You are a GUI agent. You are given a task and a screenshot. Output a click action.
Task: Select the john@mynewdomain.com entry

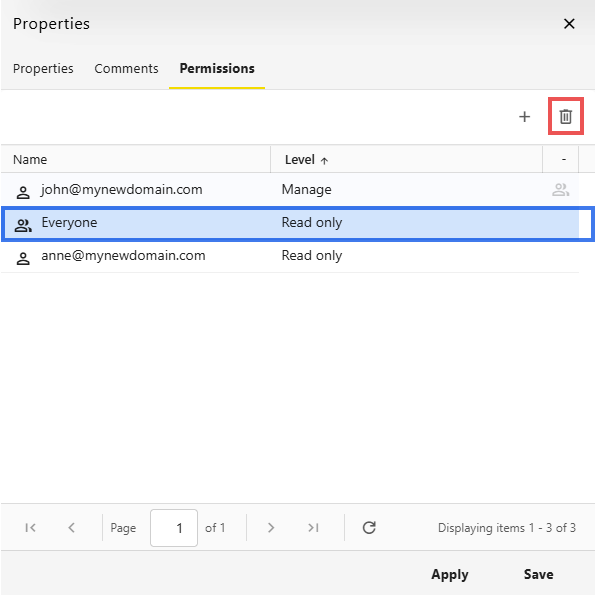(x=290, y=189)
